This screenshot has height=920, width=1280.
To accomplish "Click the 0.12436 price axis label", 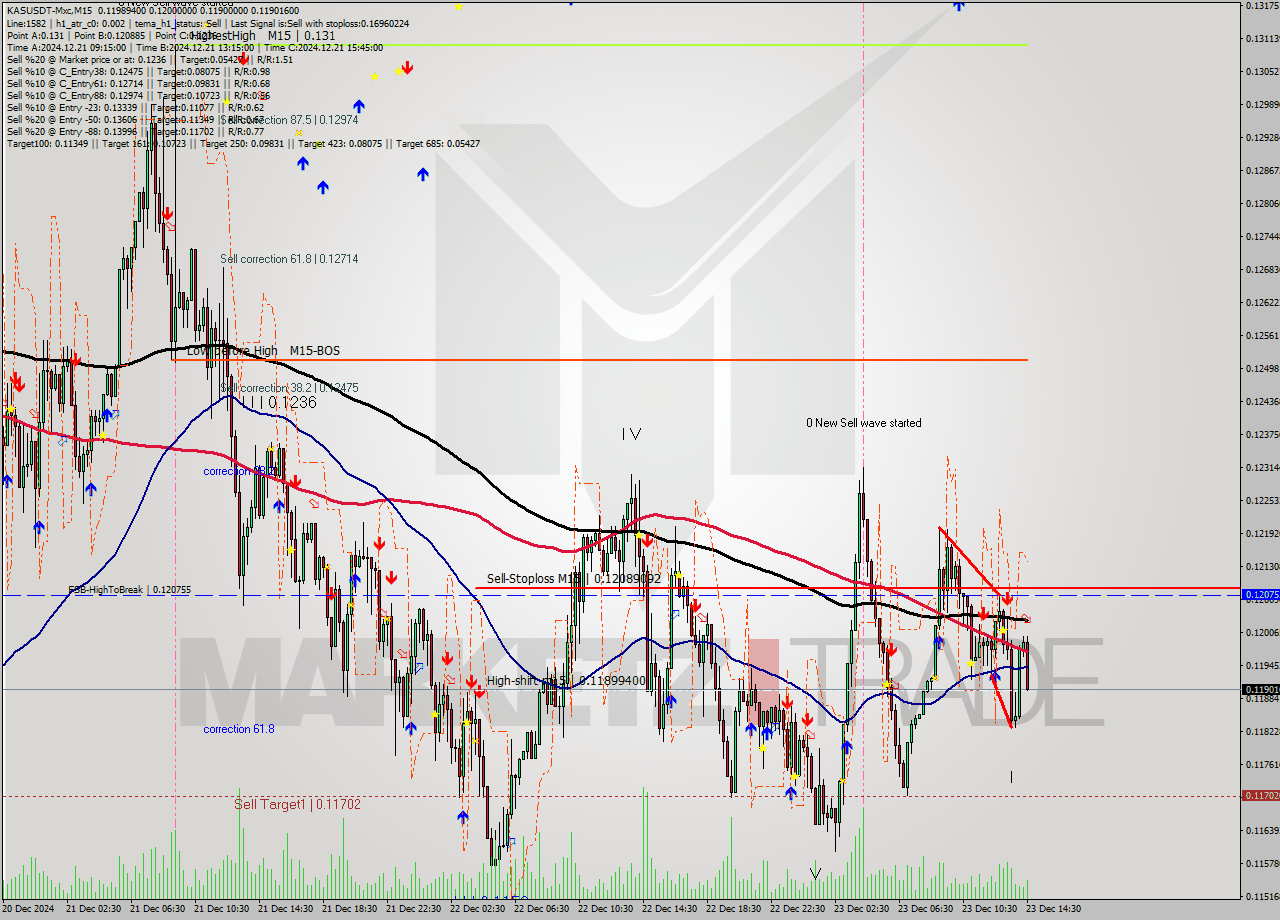I will point(1262,401).
